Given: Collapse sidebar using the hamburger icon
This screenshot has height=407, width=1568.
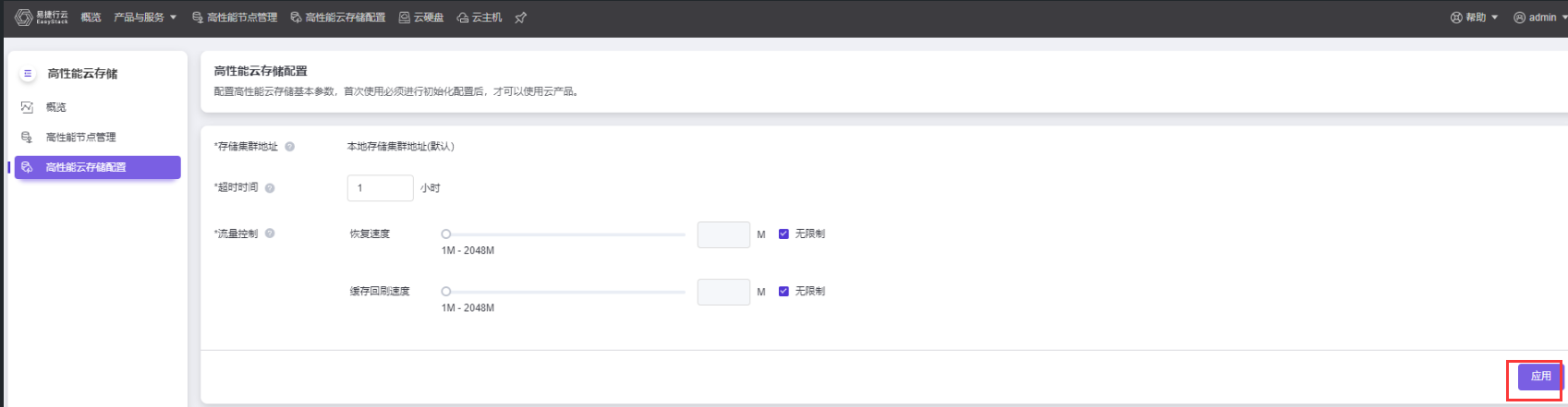Looking at the screenshot, I should [x=28, y=74].
